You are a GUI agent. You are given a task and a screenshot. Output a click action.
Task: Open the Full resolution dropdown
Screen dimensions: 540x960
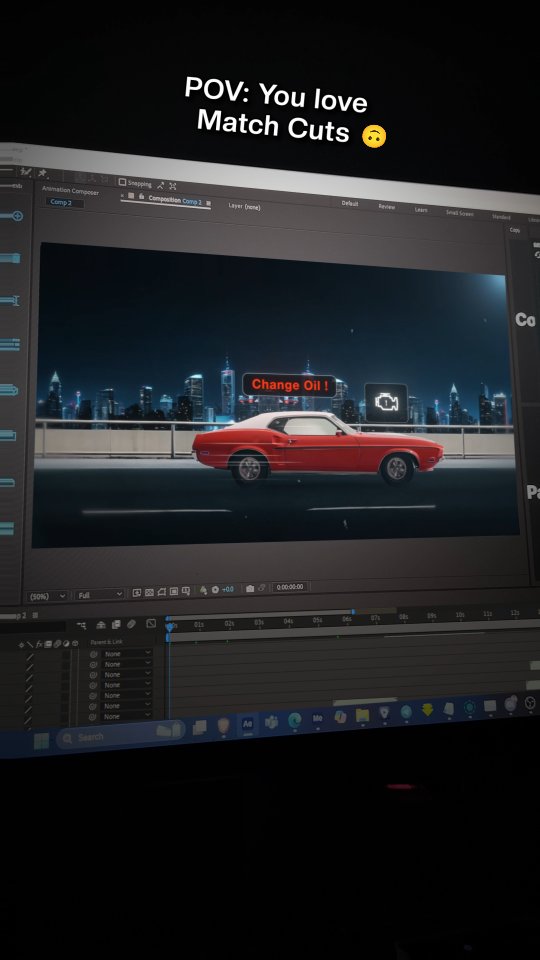[100, 594]
